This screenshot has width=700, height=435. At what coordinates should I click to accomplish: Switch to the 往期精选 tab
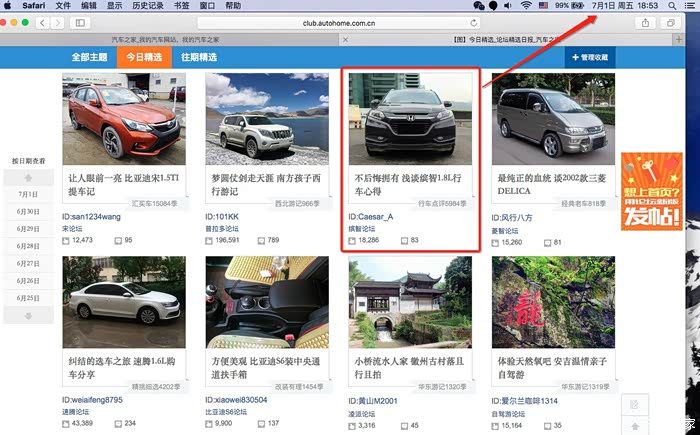(x=199, y=57)
